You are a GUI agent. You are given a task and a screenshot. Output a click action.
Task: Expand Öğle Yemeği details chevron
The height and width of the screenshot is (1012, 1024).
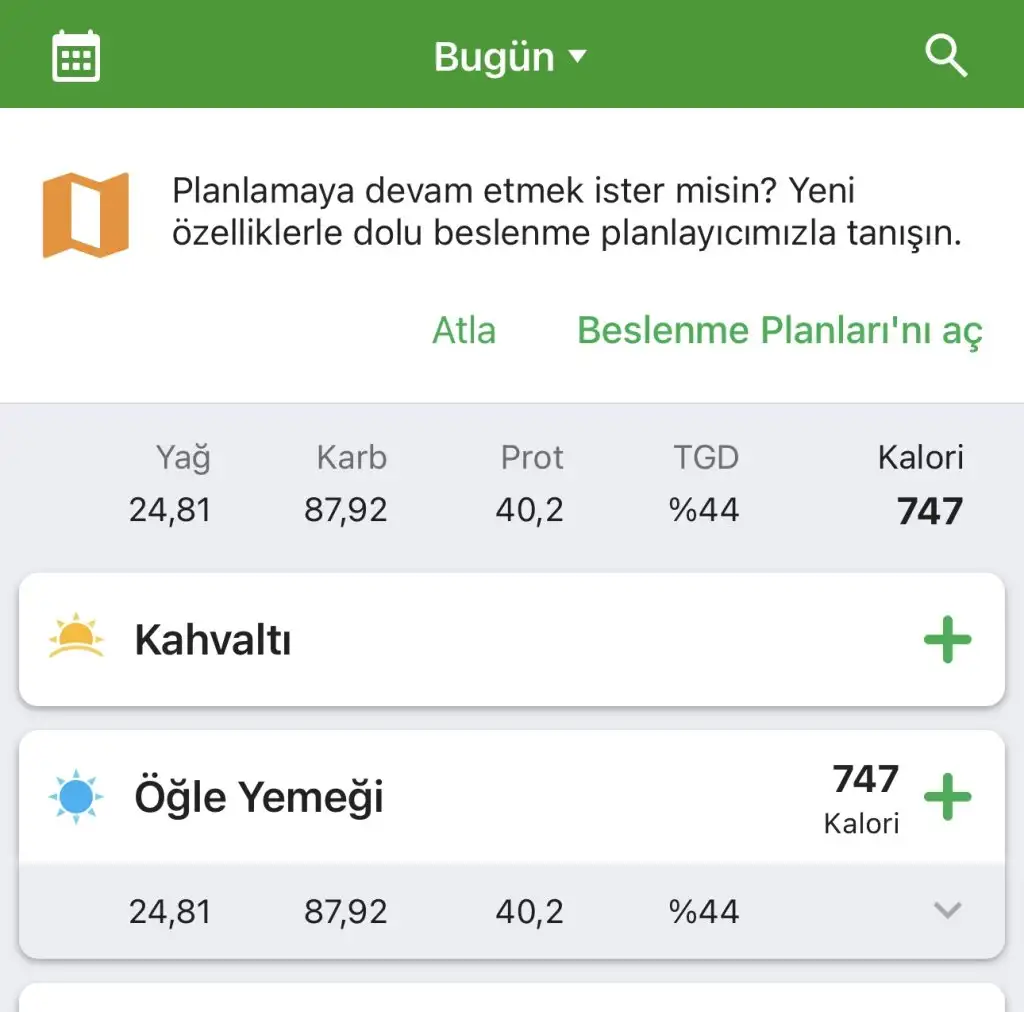947,909
